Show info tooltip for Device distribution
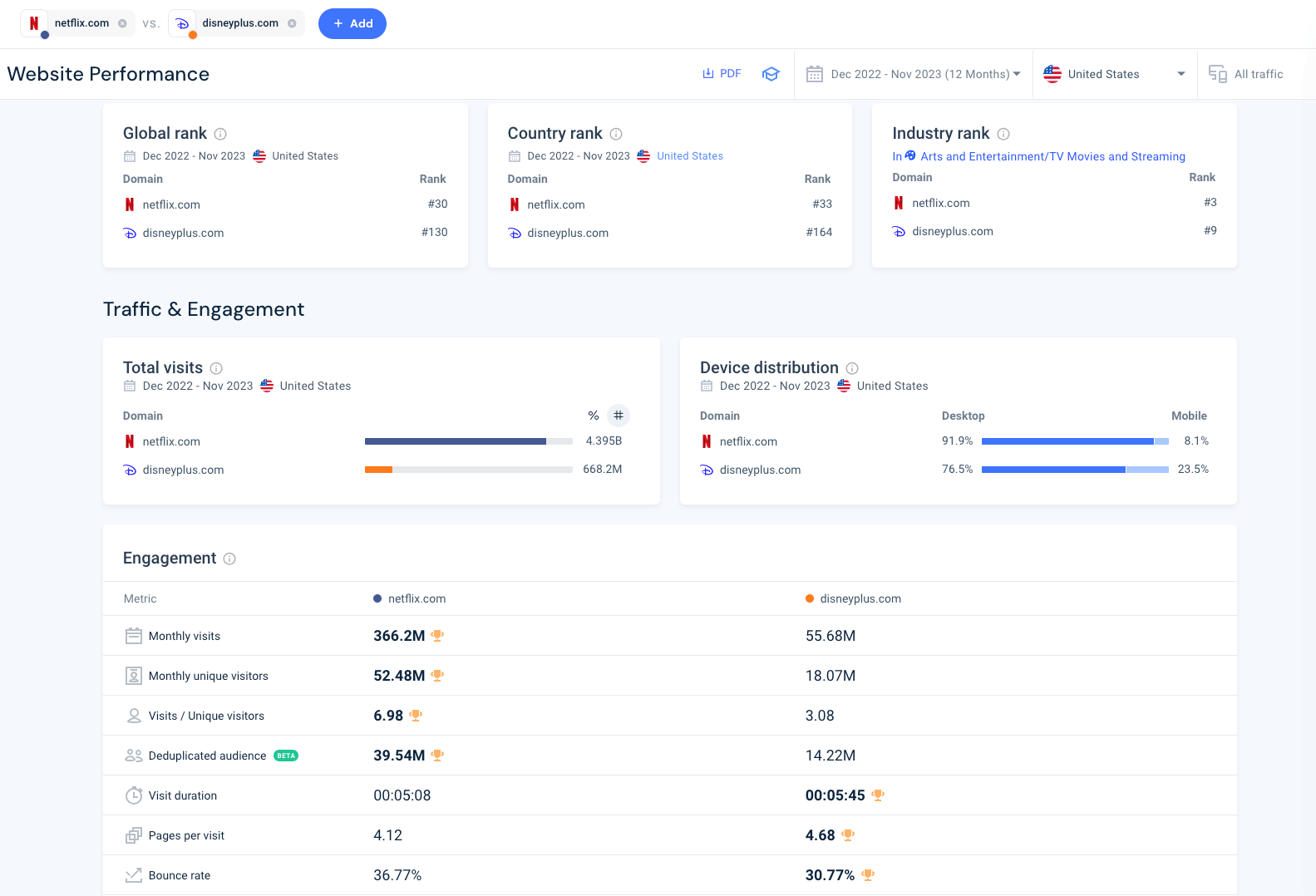Viewport: 1316px width, 896px height. (852, 368)
